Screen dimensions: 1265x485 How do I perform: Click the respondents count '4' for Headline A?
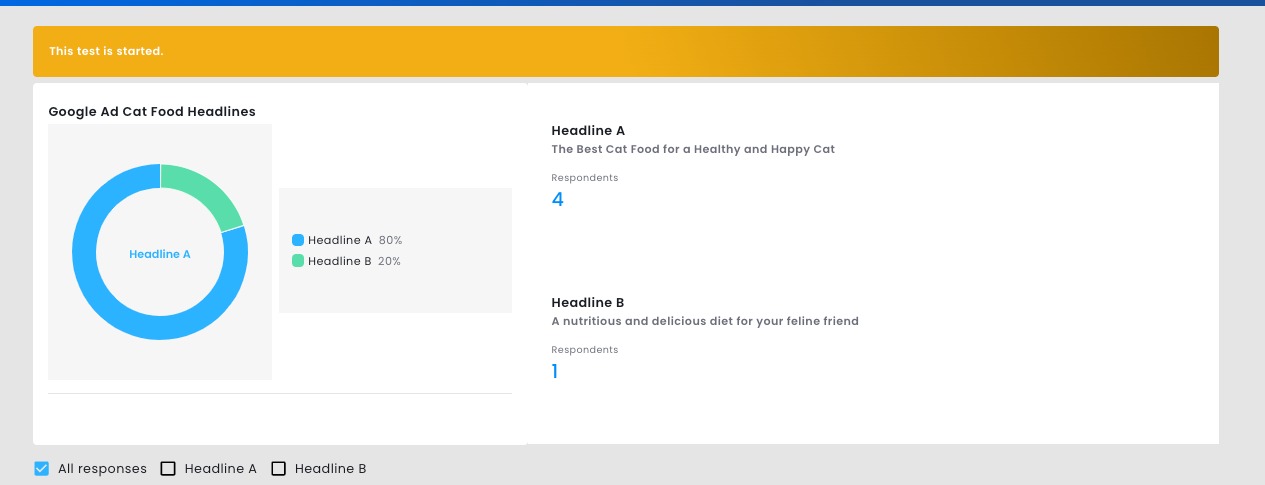(557, 199)
